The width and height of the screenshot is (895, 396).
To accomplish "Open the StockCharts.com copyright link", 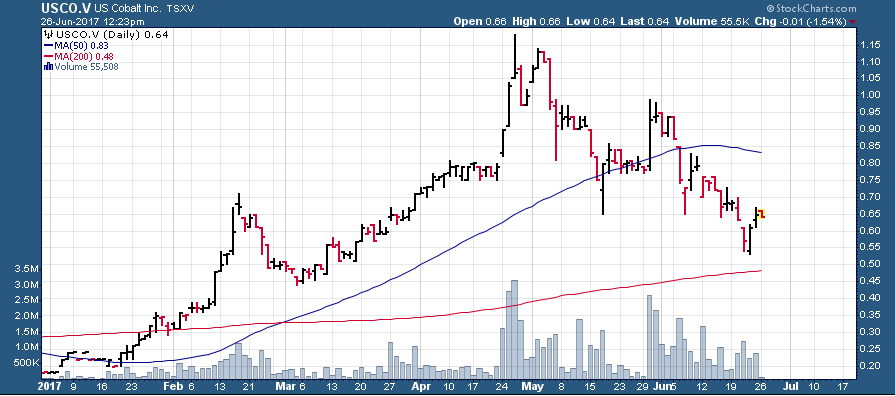I will 811,9.
